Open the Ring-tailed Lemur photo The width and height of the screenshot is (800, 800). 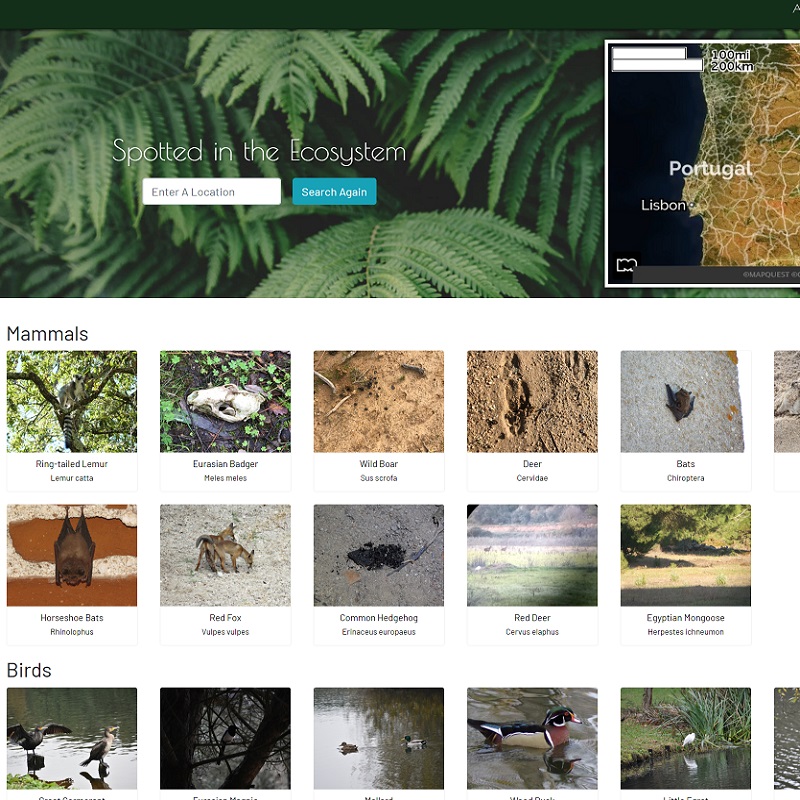point(72,402)
